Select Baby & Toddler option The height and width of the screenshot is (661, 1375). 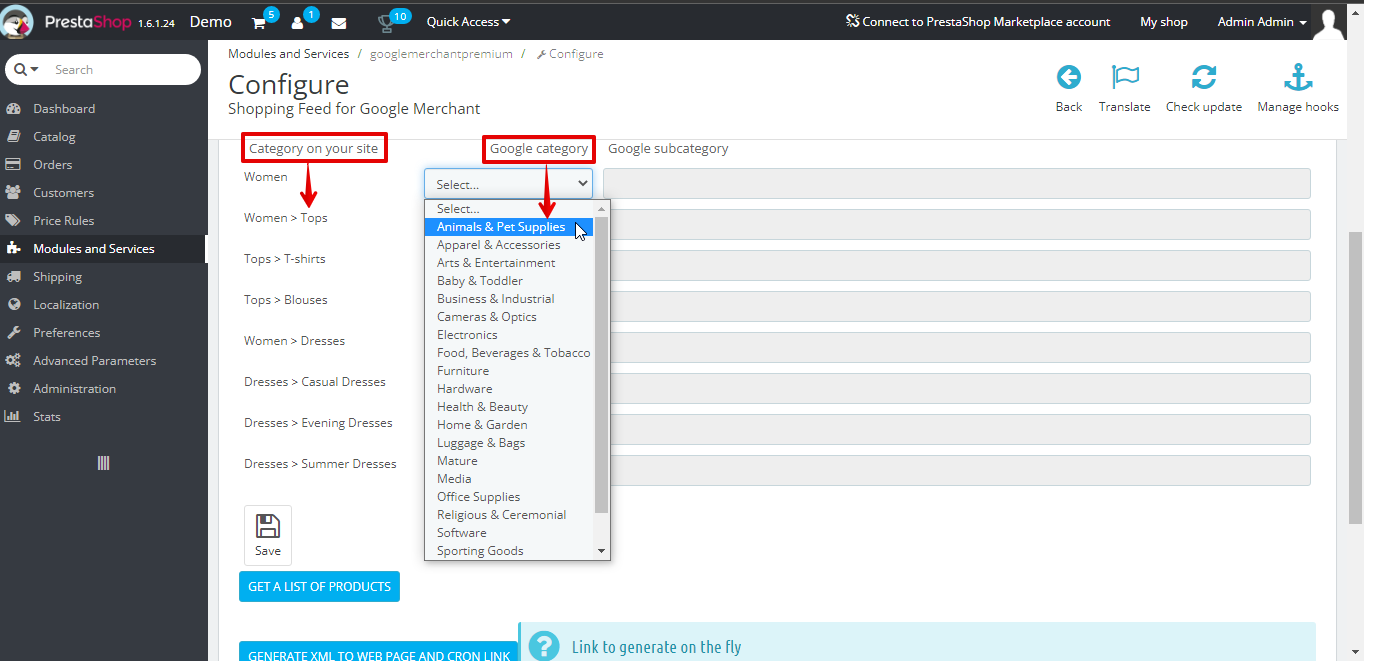[x=509, y=281]
